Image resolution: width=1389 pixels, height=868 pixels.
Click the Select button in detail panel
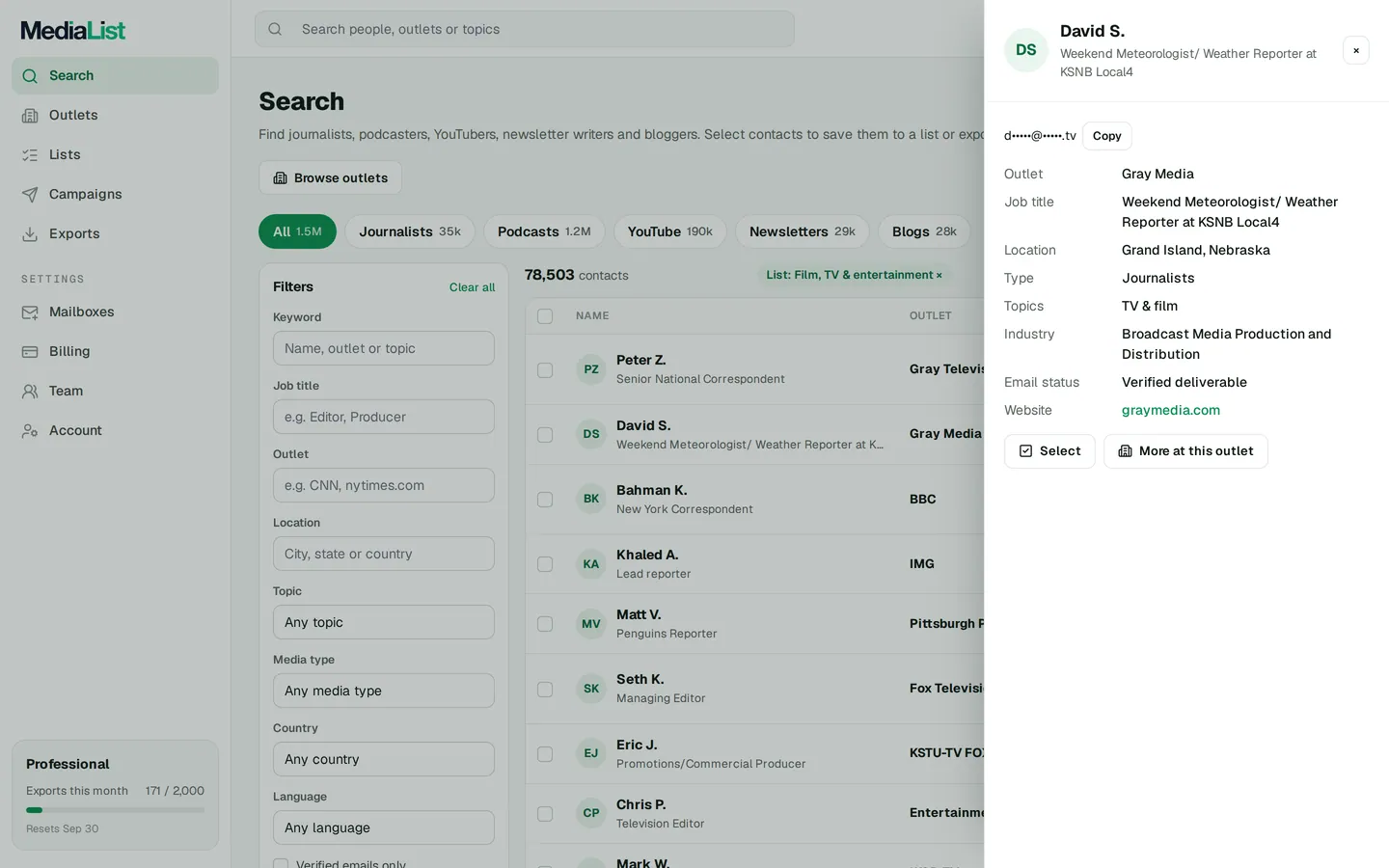(1049, 451)
